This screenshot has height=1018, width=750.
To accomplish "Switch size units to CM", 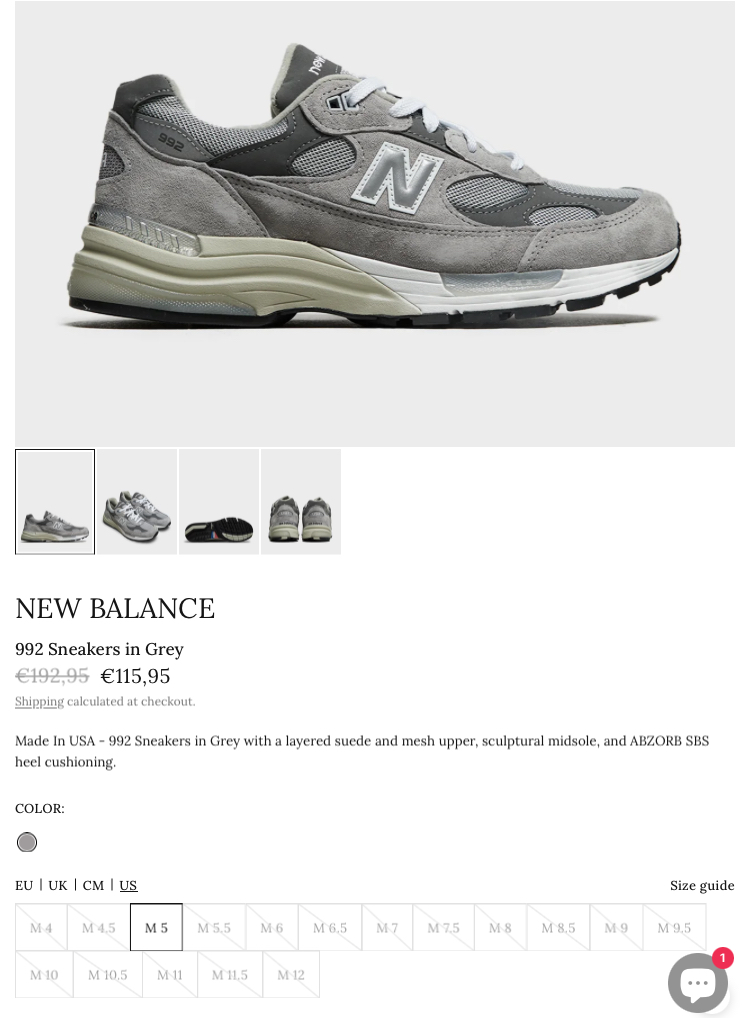I will click(x=93, y=886).
